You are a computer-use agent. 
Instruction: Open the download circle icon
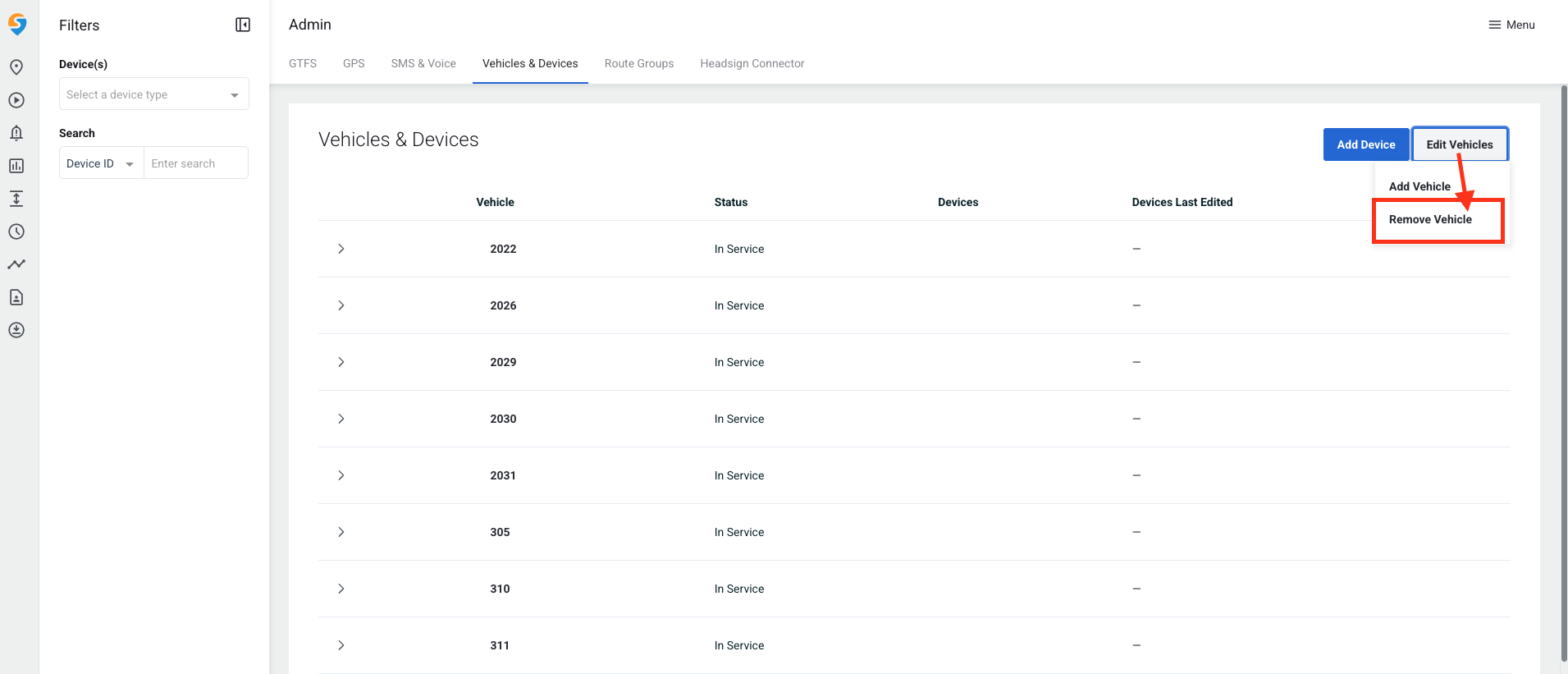(x=16, y=330)
